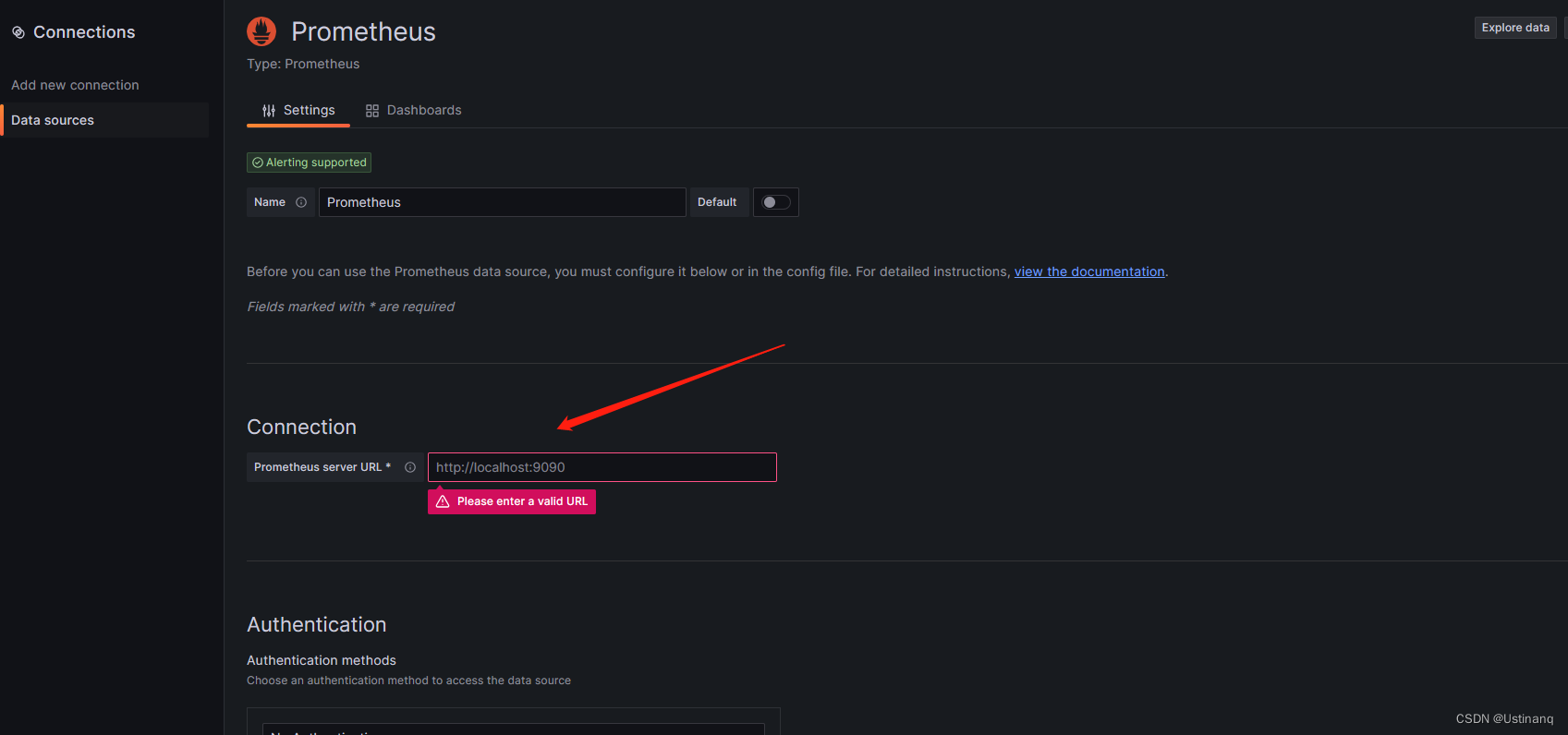Image resolution: width=1568 pixels, height=735 pixels.
Task: Click the Type: Prometheus subtitle
Action: (x=303, y=64)
